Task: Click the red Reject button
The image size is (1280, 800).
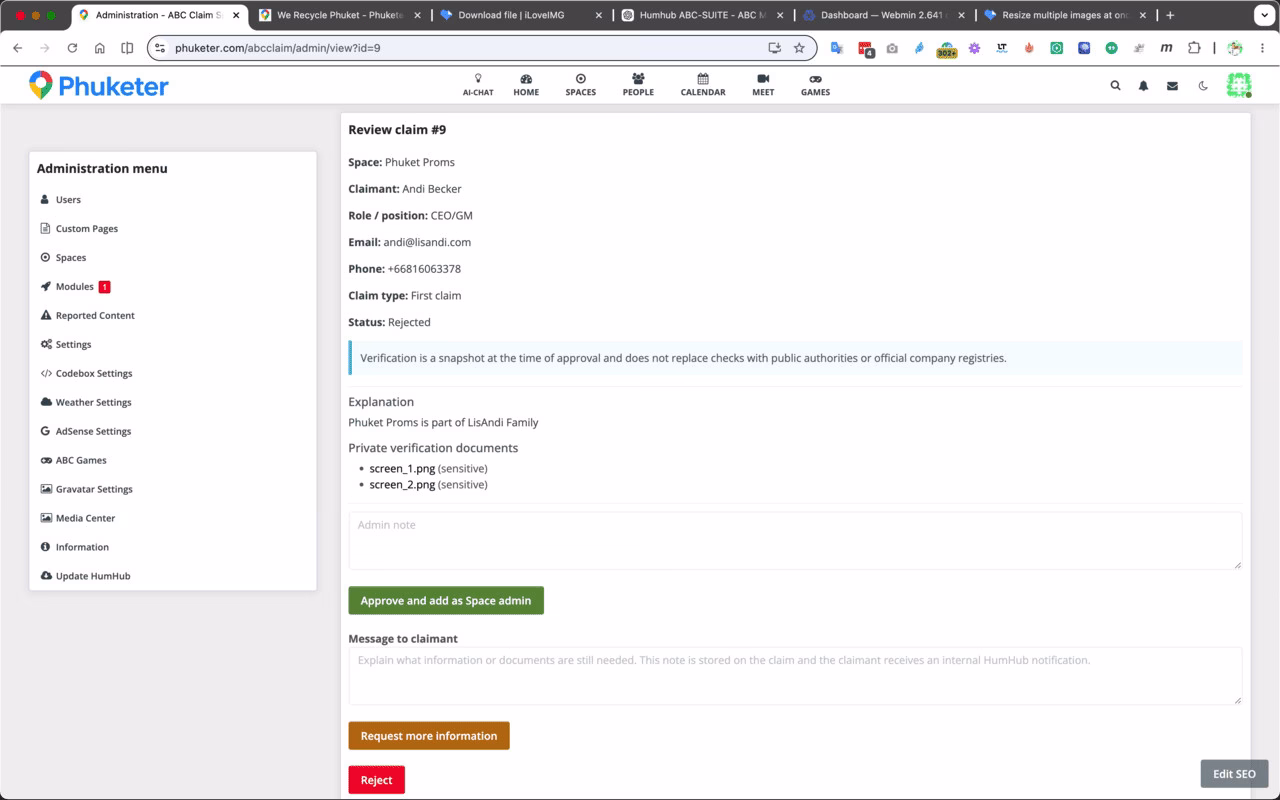Action: [x=377, y=780]
